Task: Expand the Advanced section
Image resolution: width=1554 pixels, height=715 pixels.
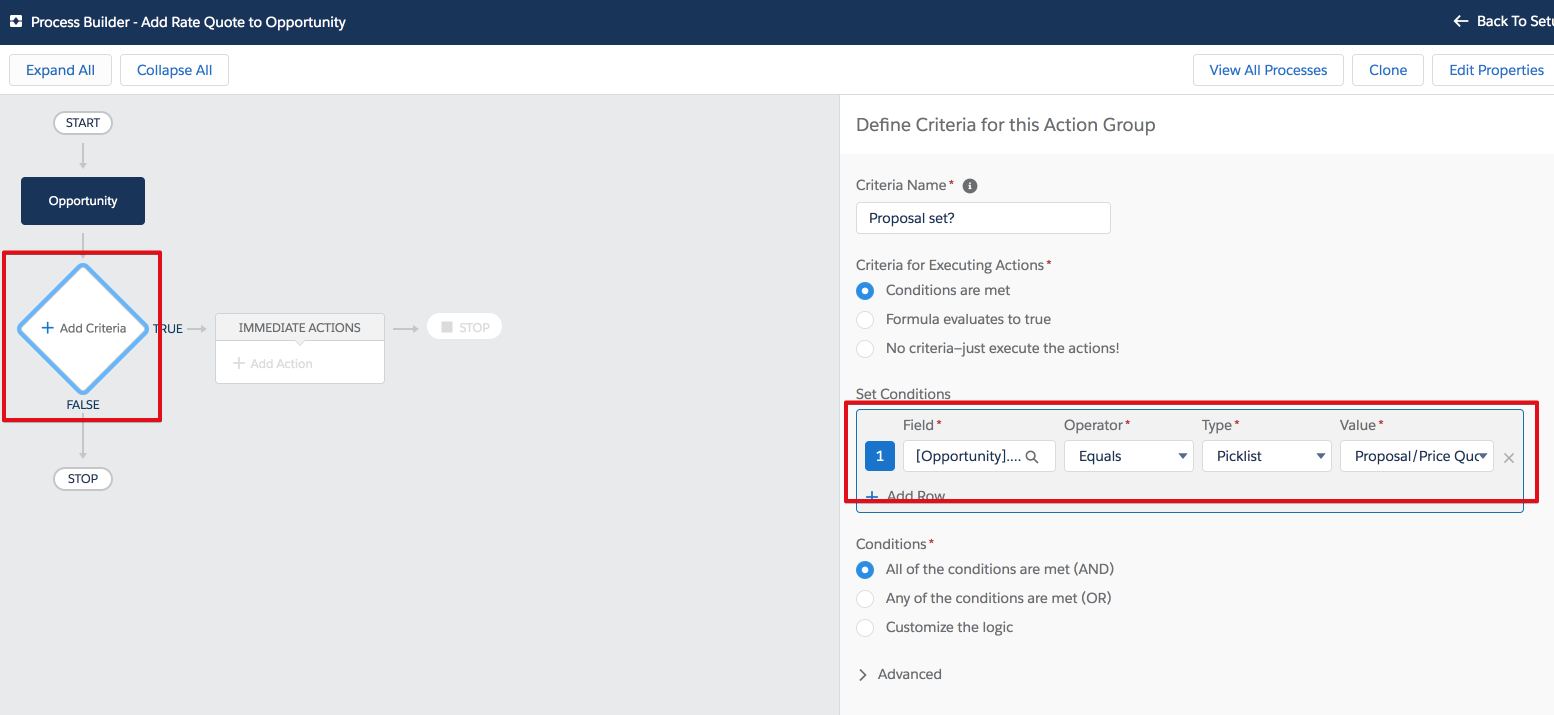Action: pyautogui.click(x=899, y=674)
